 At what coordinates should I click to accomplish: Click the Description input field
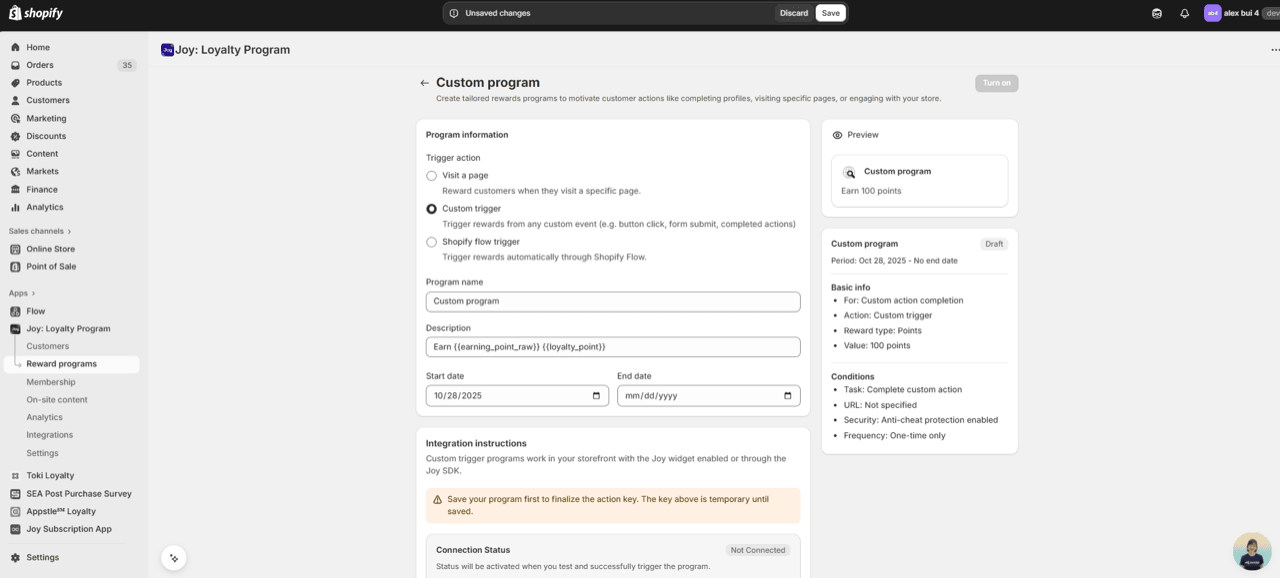point(613,347)
